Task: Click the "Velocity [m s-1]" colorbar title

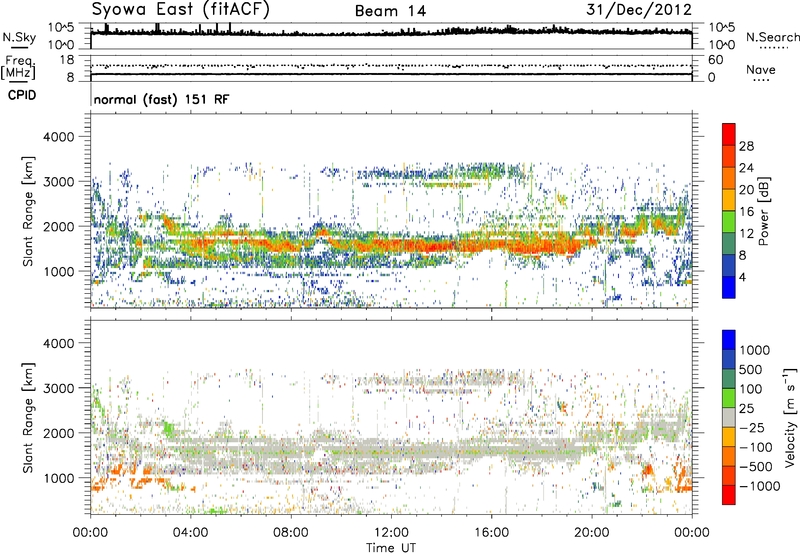Action: (x=790, y=417)
